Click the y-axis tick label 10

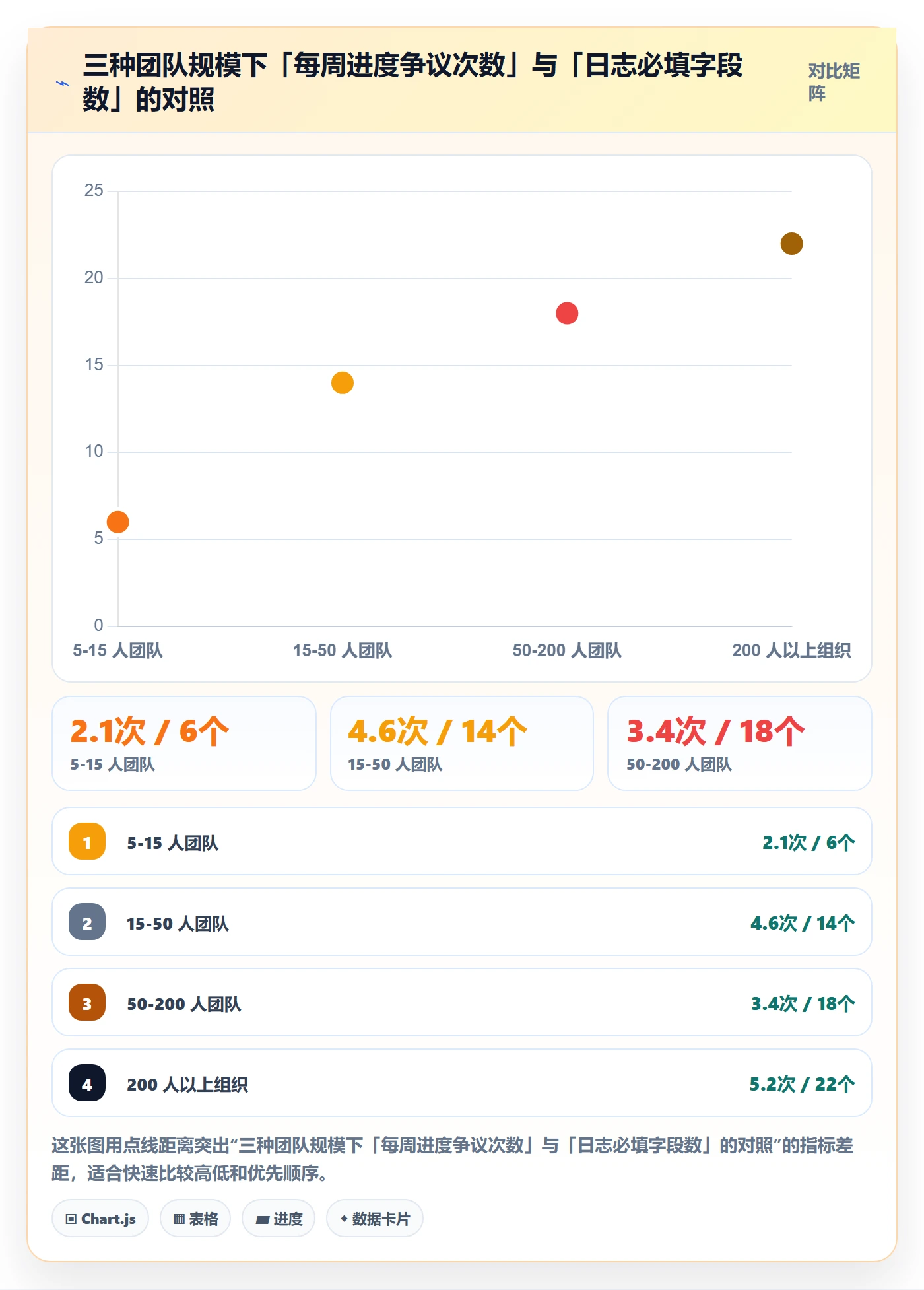(x=94, y=452)
